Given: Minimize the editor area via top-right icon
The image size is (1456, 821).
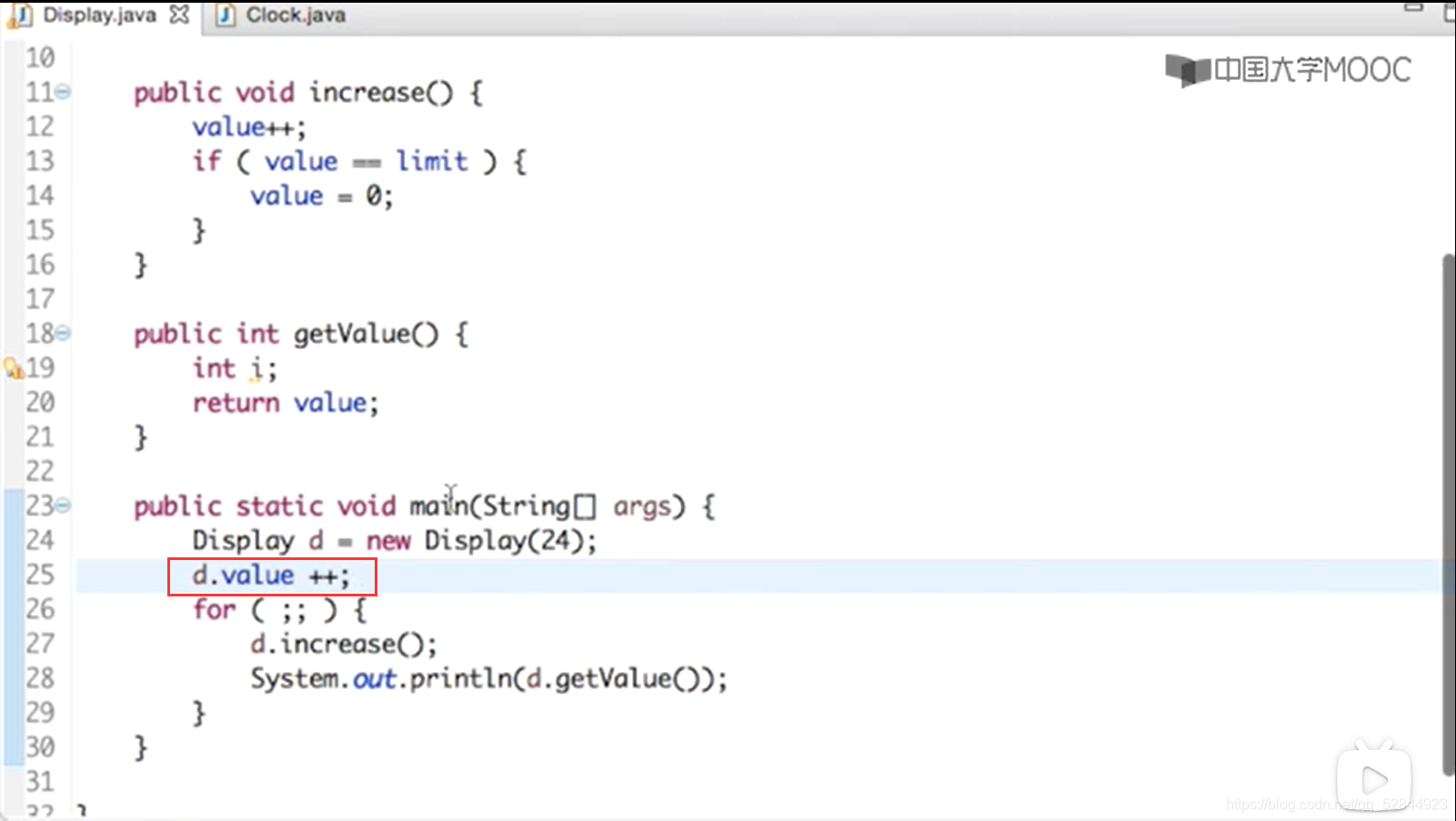Looking at the screenshot, I should pos(1413,8).
